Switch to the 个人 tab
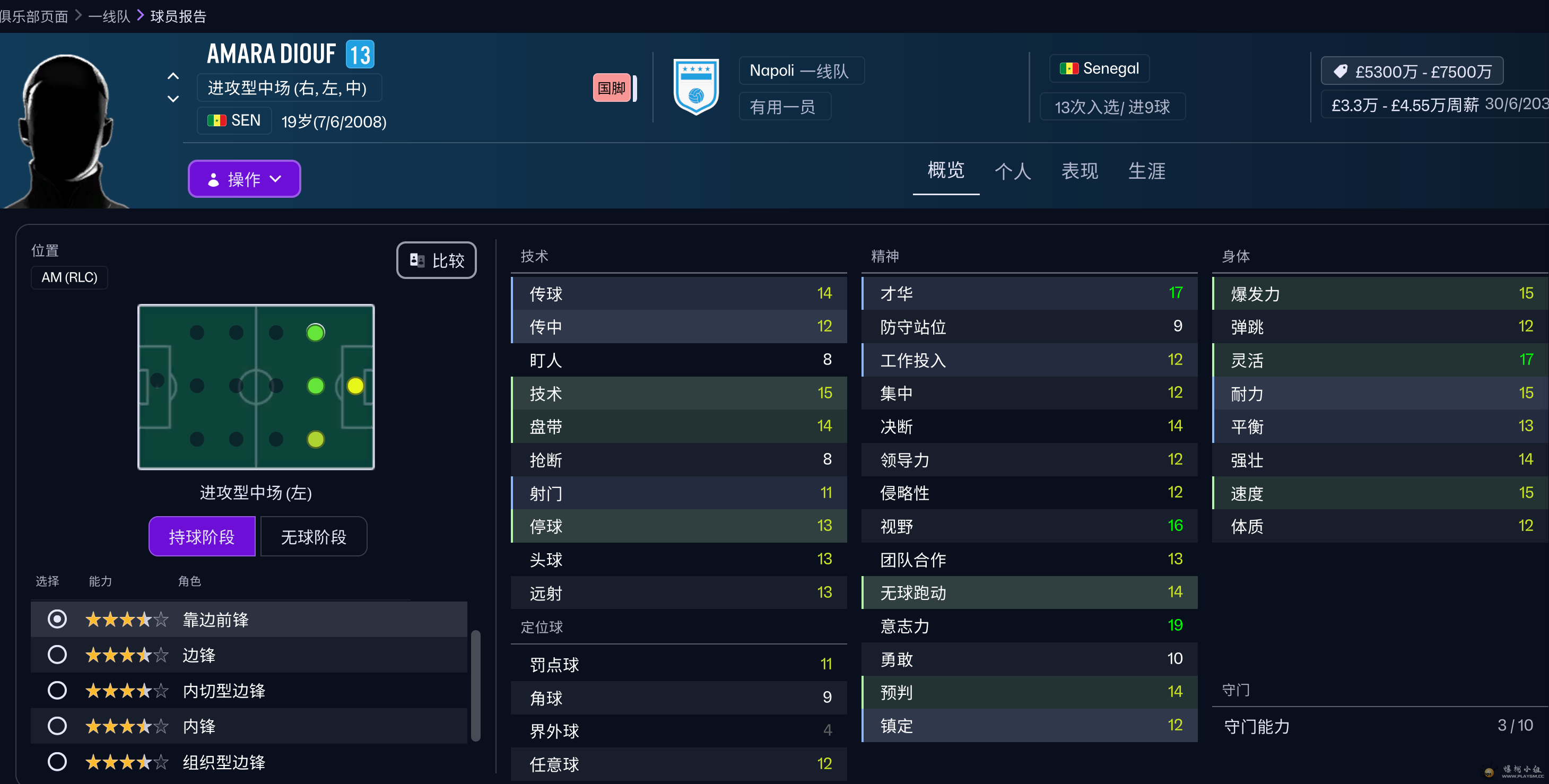 coord(1013,171)
